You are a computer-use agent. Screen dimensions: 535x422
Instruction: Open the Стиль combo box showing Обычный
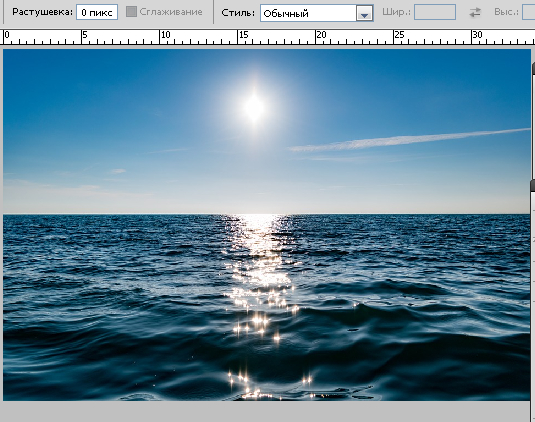tap(316, 13)
